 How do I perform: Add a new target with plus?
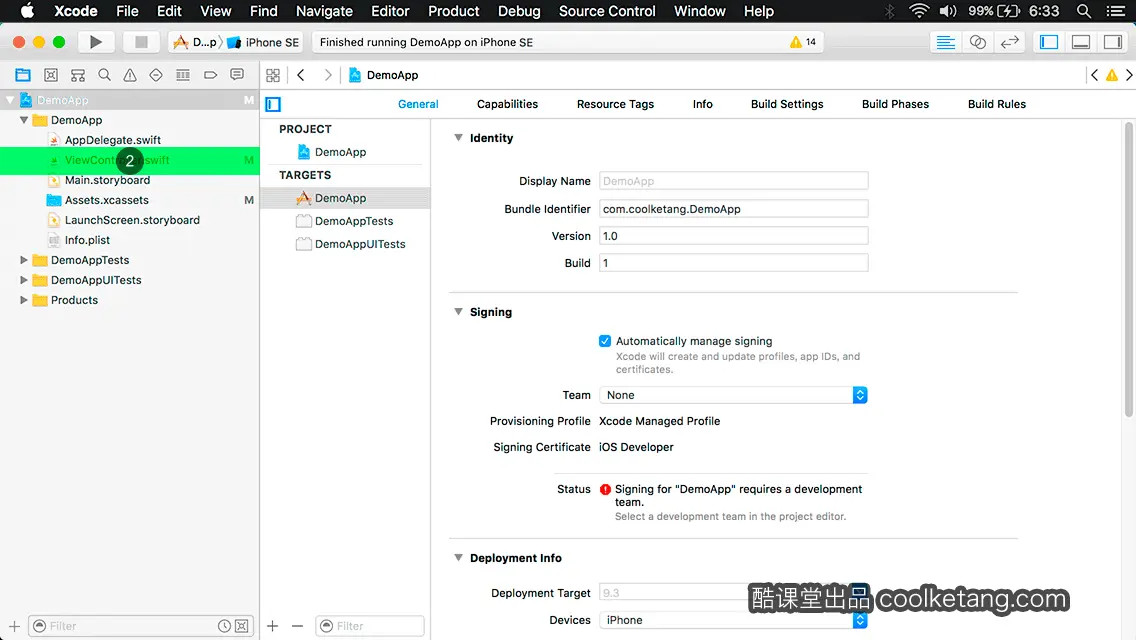pos(272,626)
